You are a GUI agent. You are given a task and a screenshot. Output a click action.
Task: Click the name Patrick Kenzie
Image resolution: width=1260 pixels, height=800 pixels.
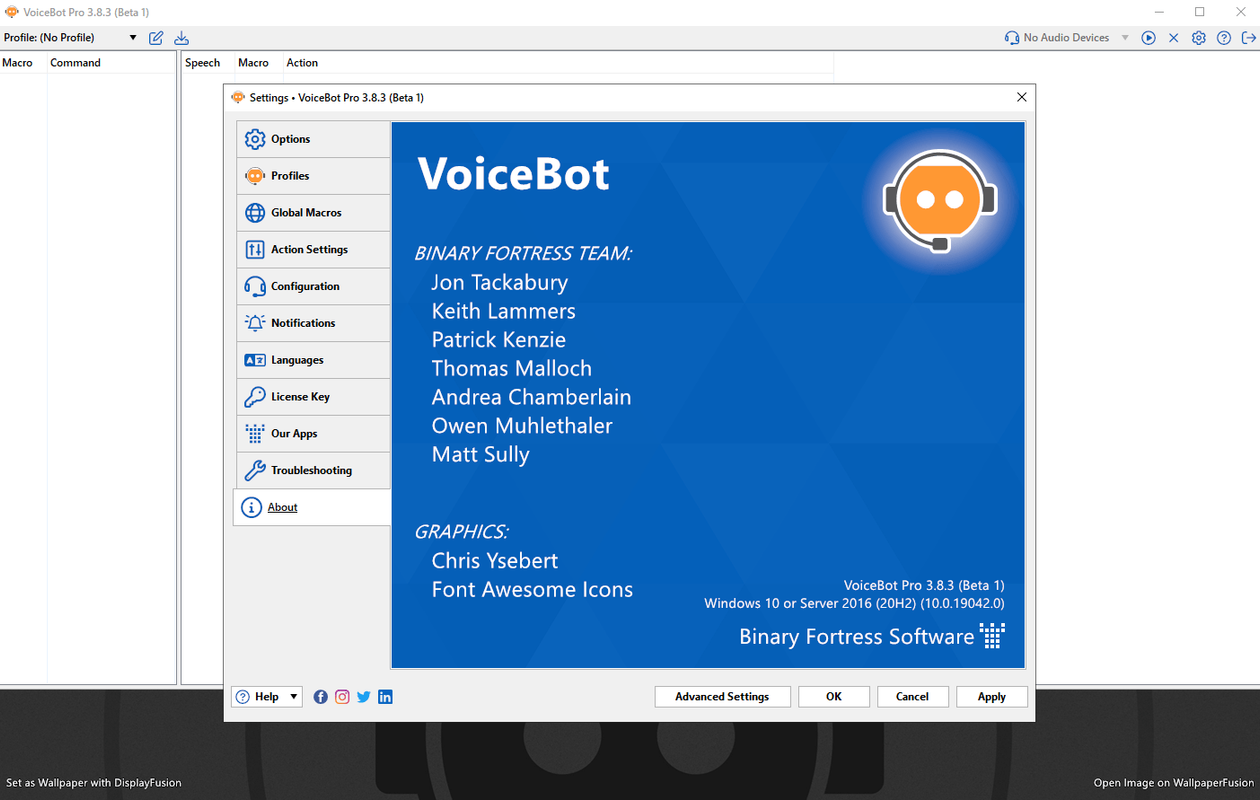(499, 340)
